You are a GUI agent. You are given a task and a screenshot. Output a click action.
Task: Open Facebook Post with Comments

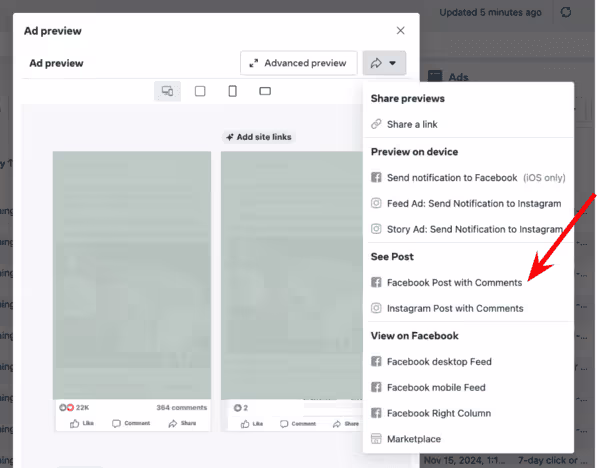click(x=454, y=283)
